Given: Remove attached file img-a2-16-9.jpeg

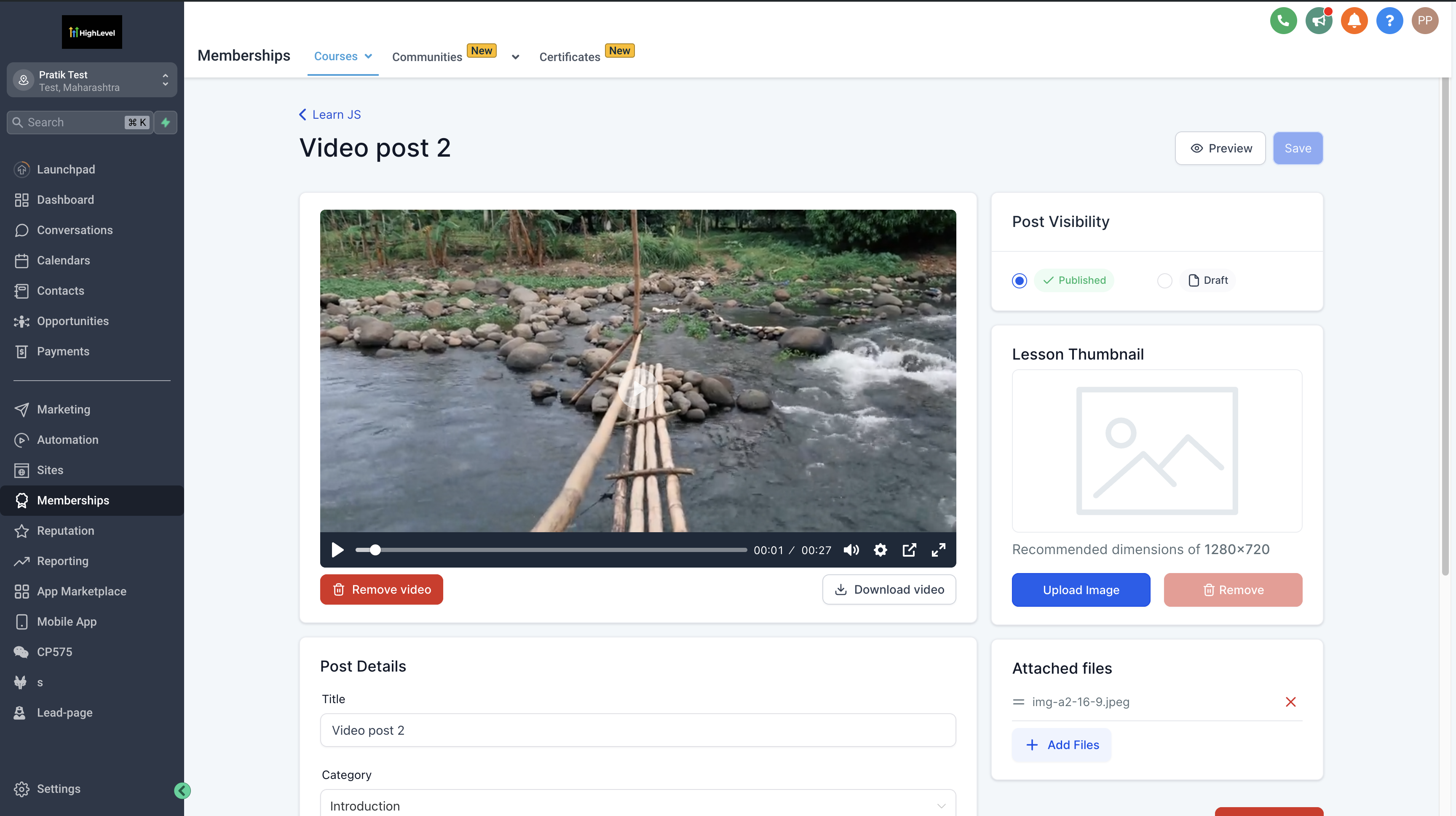Looking at the screenshot, I should [x=1290, y=702].
